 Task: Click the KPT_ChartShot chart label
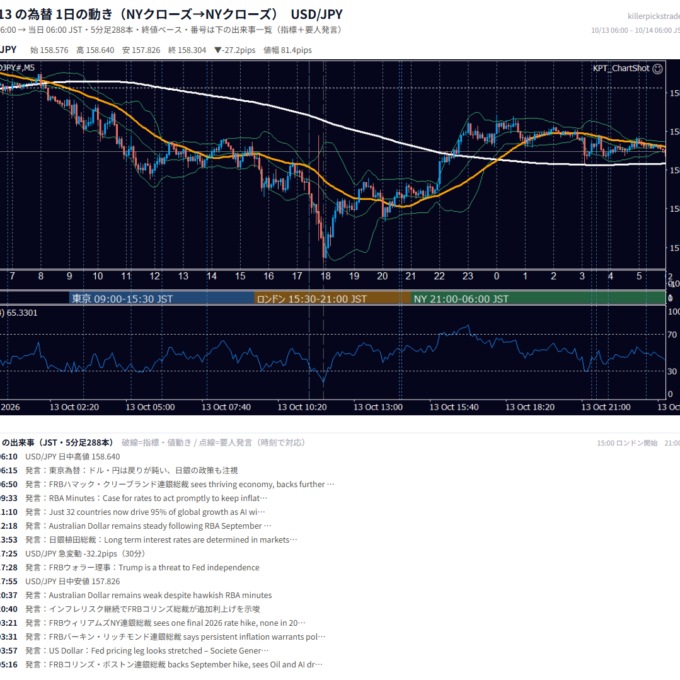[x=621, y=68]
